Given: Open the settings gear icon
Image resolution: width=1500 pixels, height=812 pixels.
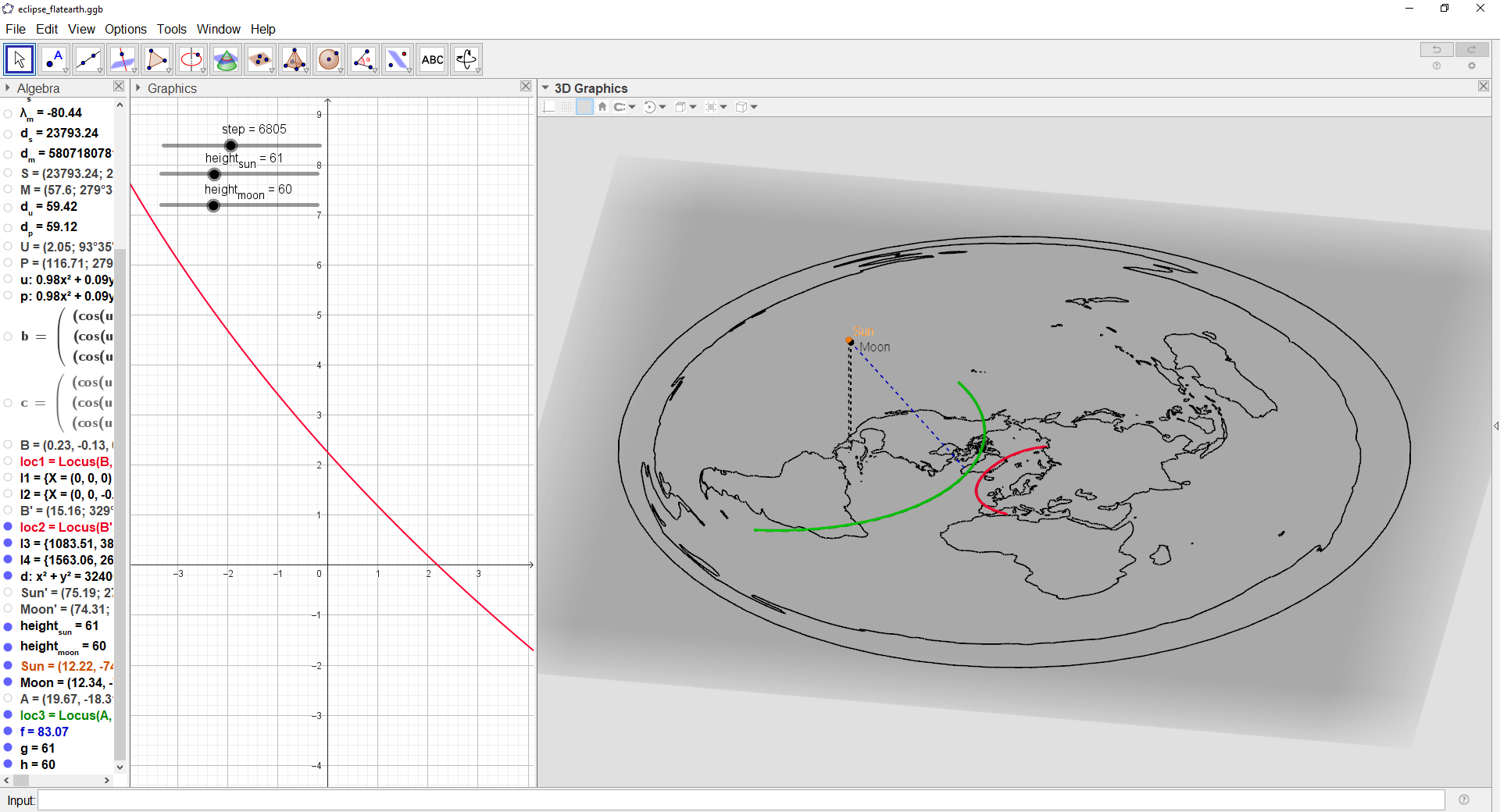Looking at the screenshot, I should pos(1472,66).
